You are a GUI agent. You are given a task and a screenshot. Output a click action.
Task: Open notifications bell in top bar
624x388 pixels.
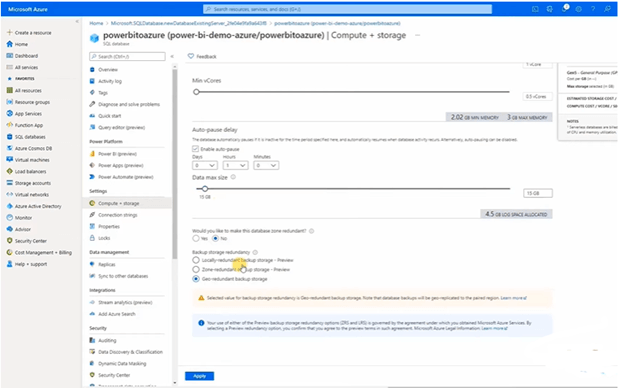click(564, 9)
